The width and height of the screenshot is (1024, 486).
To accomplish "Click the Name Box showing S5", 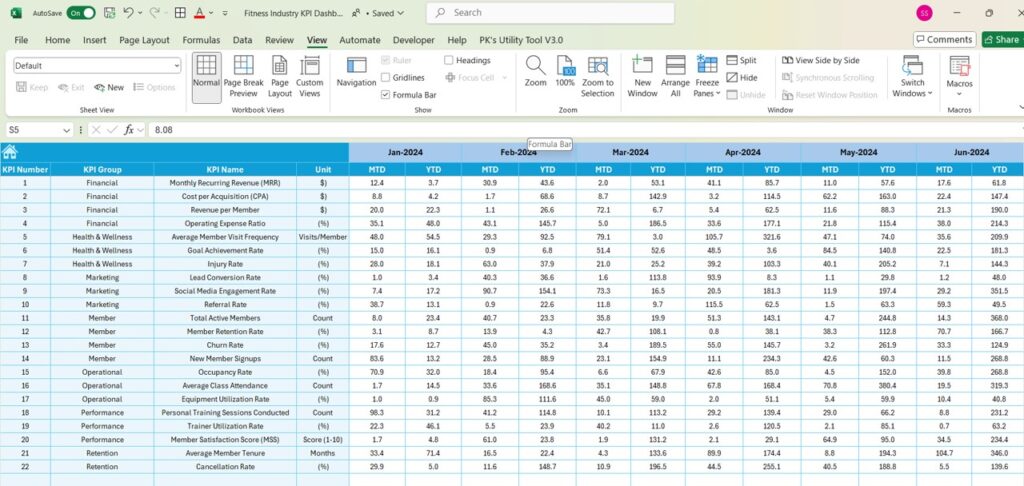I will tap(33, 130).
